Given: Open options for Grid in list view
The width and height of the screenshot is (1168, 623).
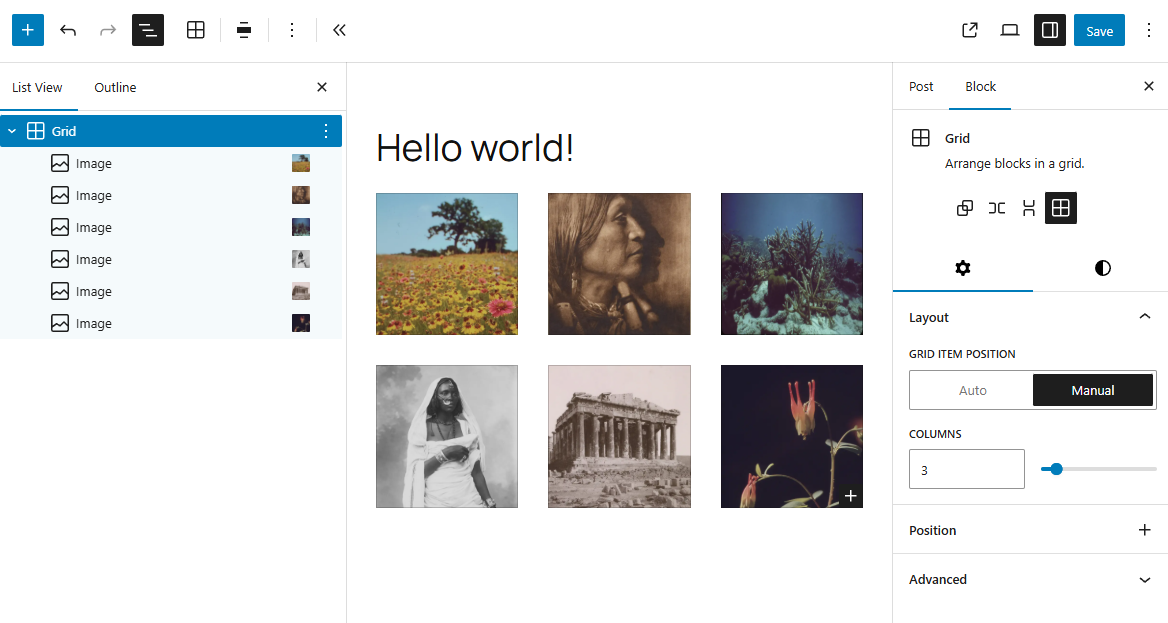Looking at the screenshot, I should pos(326,131).
